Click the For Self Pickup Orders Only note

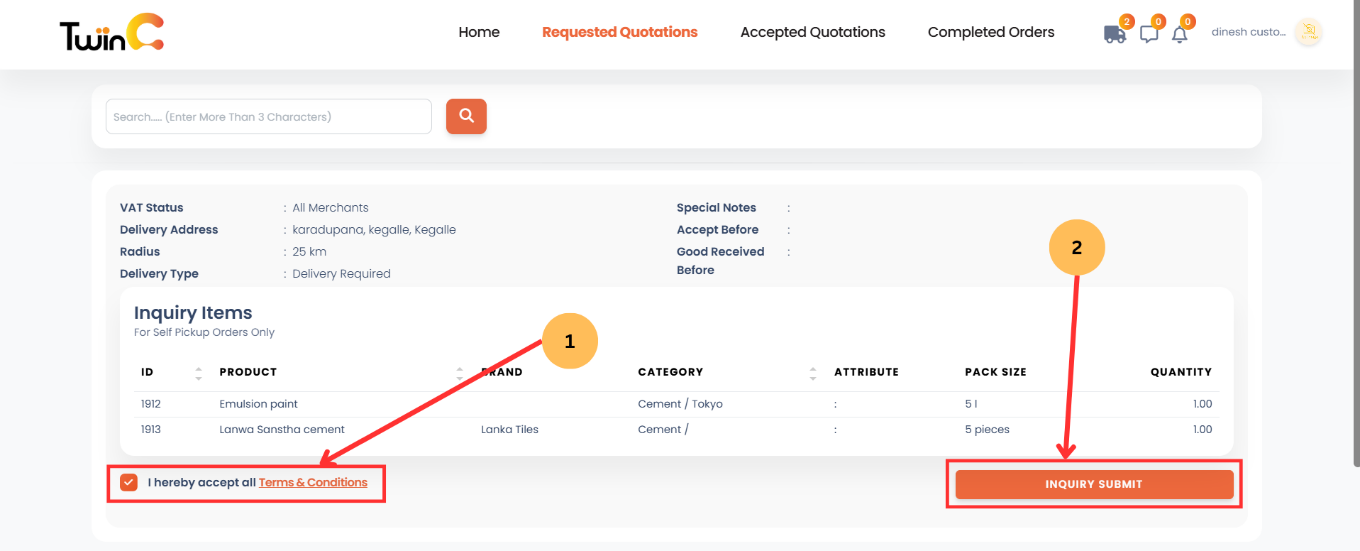(x=204, y=332)
